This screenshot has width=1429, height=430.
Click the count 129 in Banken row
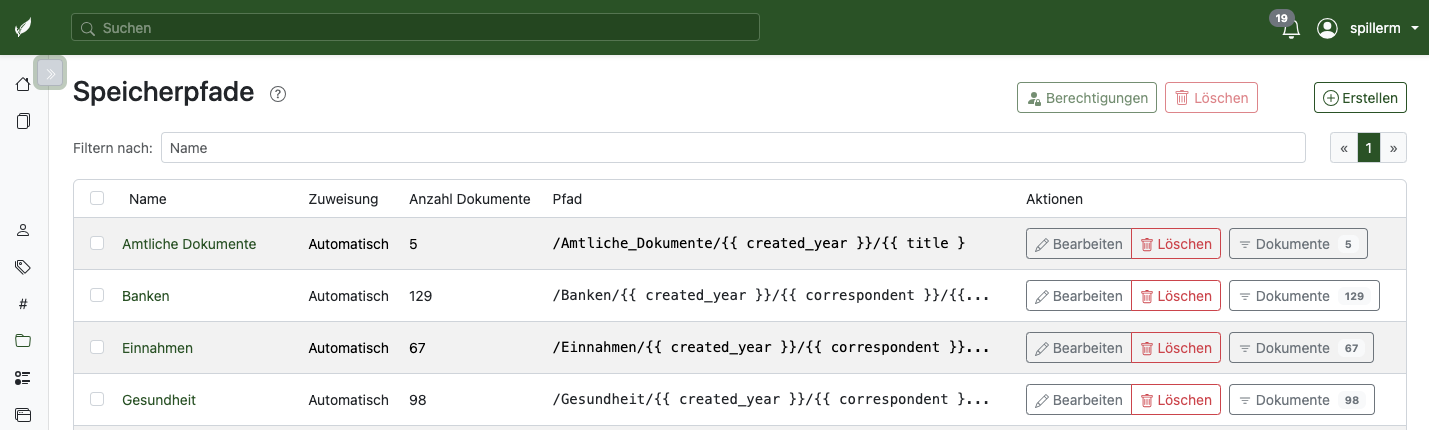(420, 296)
